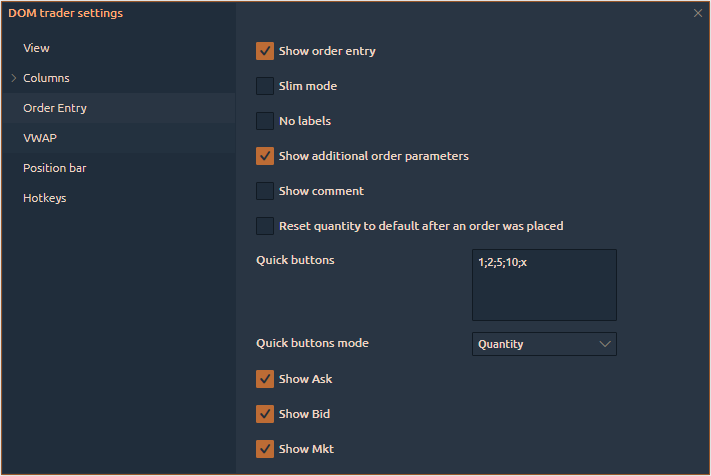This screenshot has width=711, height=476.
Task: Open the Hotkeys settings section
Action: click(44, 198)
